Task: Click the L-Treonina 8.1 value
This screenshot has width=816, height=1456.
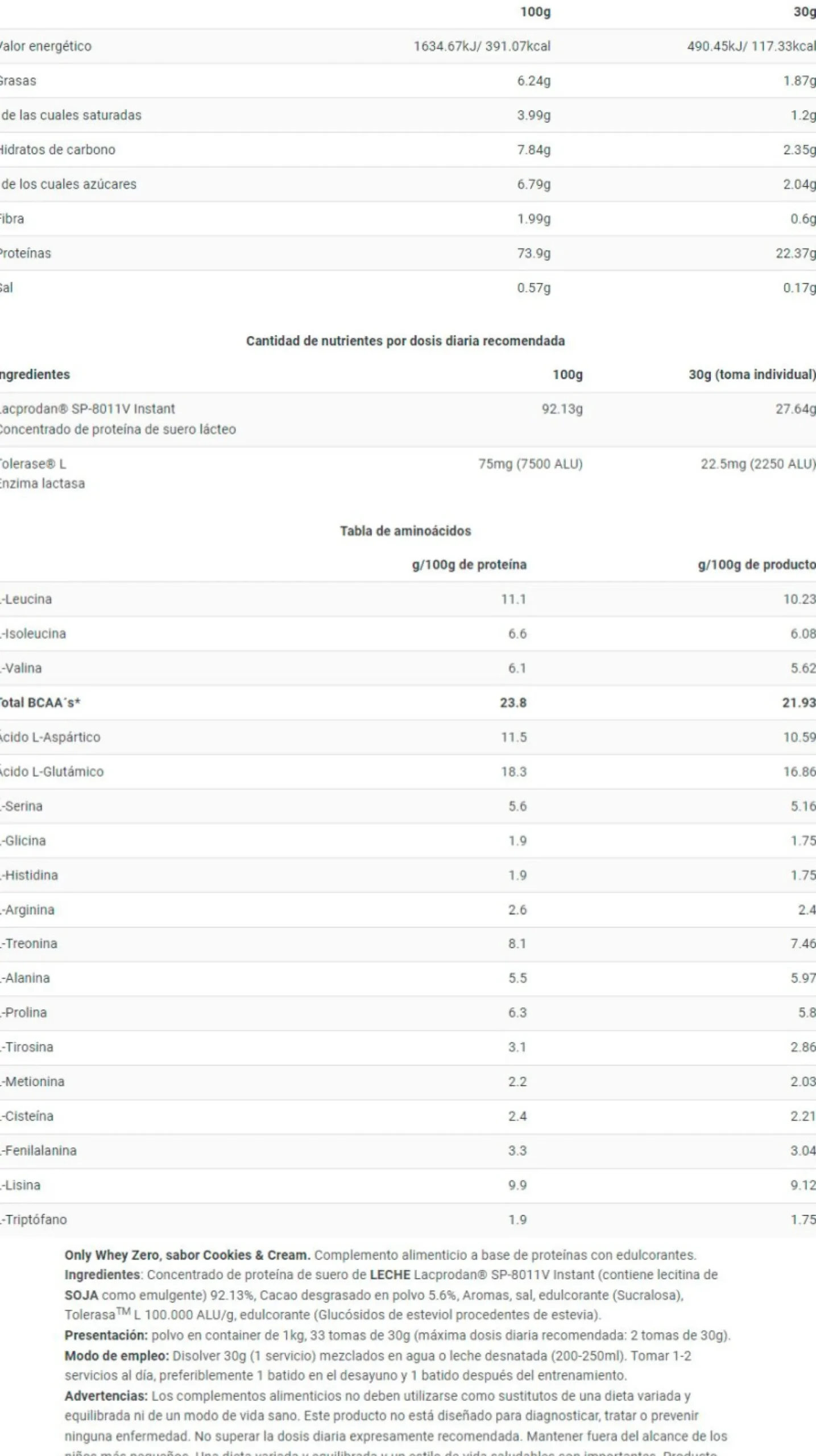Action: (517, 944)
